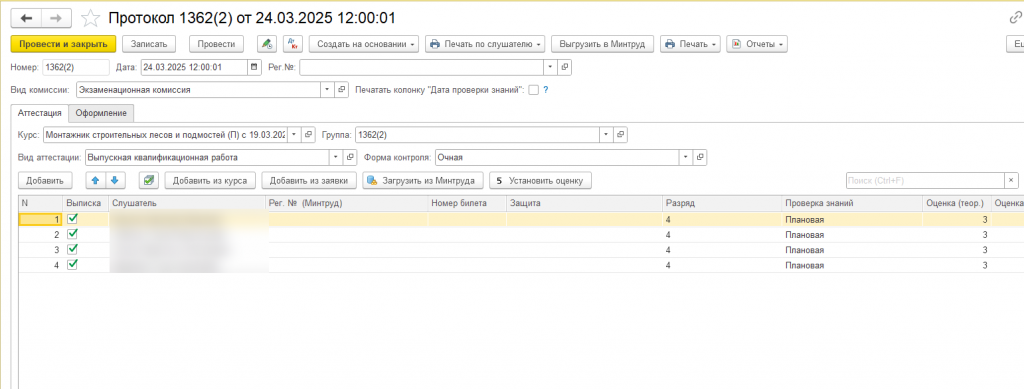Screen dimensions: 1024x389
Task: Move selected row down
Action: (x=114, y=180)
